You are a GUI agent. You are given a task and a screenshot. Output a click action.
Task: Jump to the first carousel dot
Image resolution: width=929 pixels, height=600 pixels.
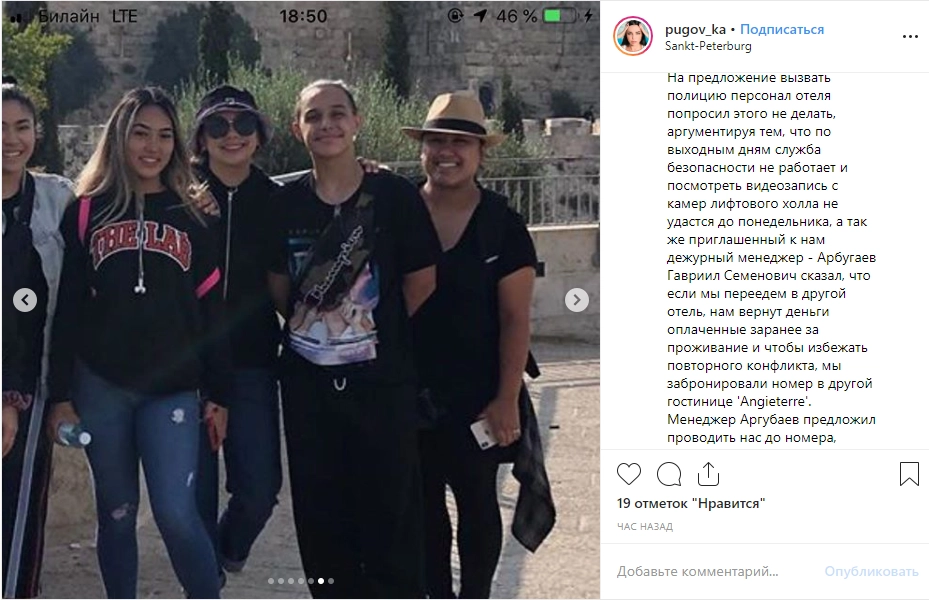point(271,581)
